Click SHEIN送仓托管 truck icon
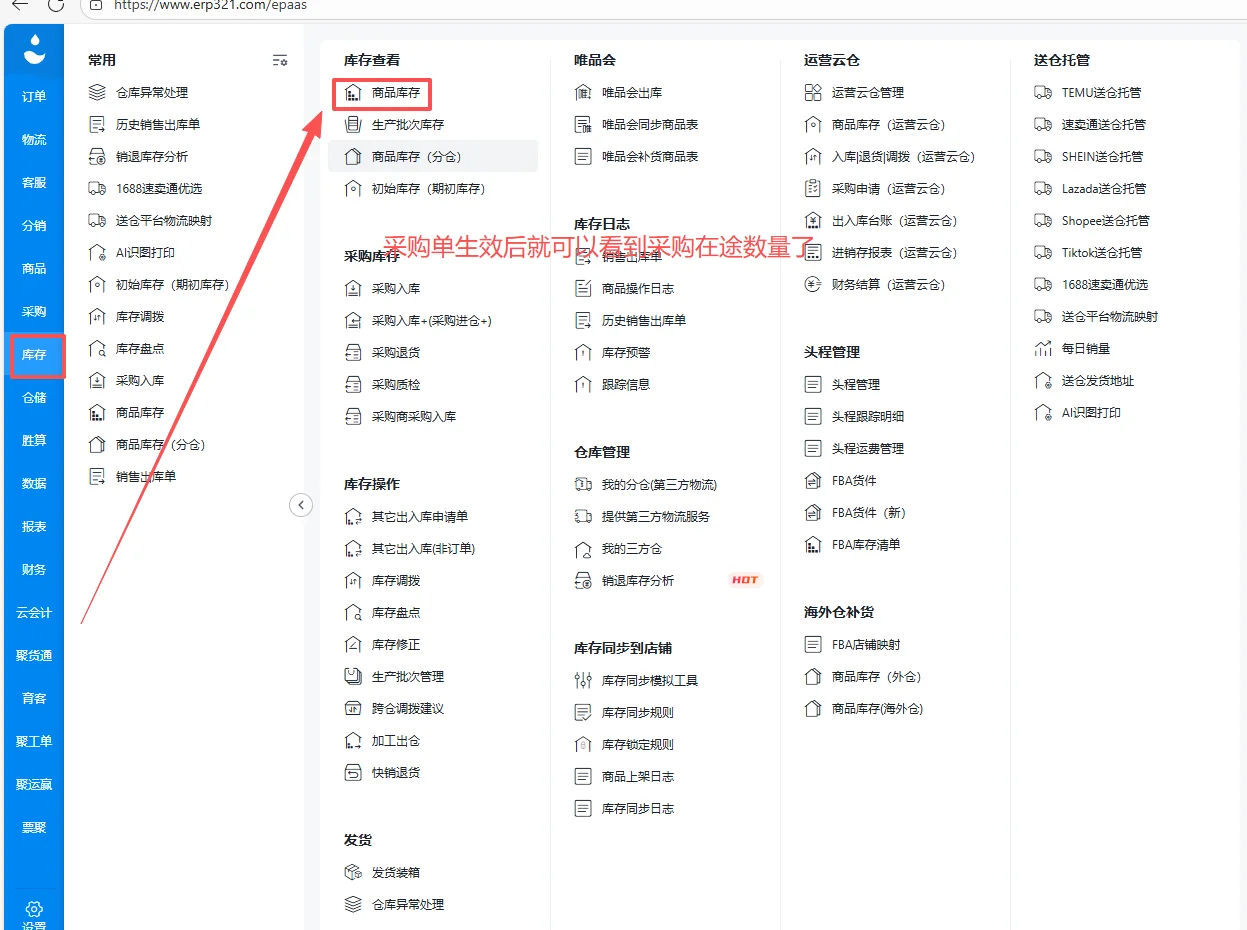This screenshot has width=1247, height=930. click(1043, 157)
